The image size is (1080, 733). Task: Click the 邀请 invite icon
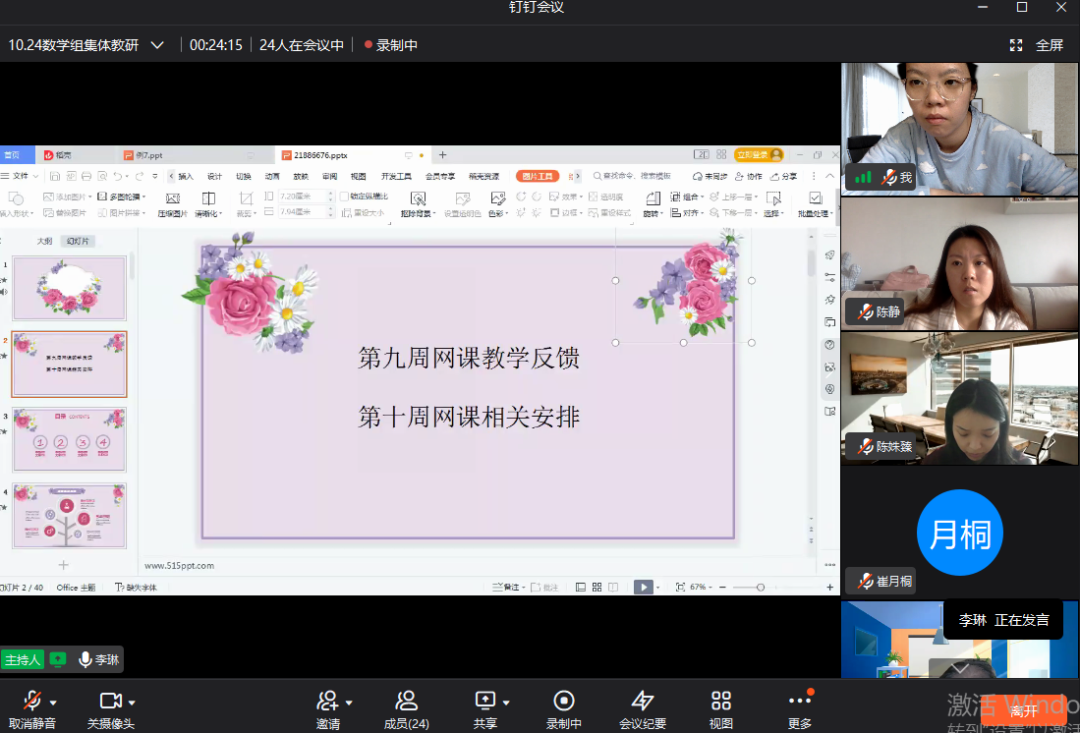point(327,702)
